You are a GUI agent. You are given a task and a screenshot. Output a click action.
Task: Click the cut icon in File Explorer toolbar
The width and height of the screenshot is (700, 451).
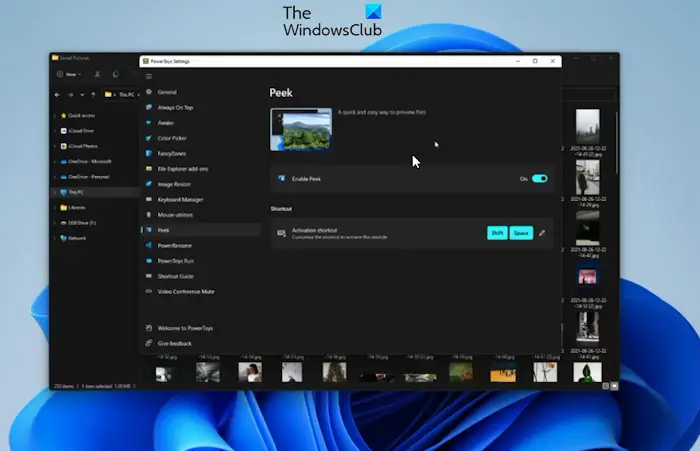(x=97, y=74)
